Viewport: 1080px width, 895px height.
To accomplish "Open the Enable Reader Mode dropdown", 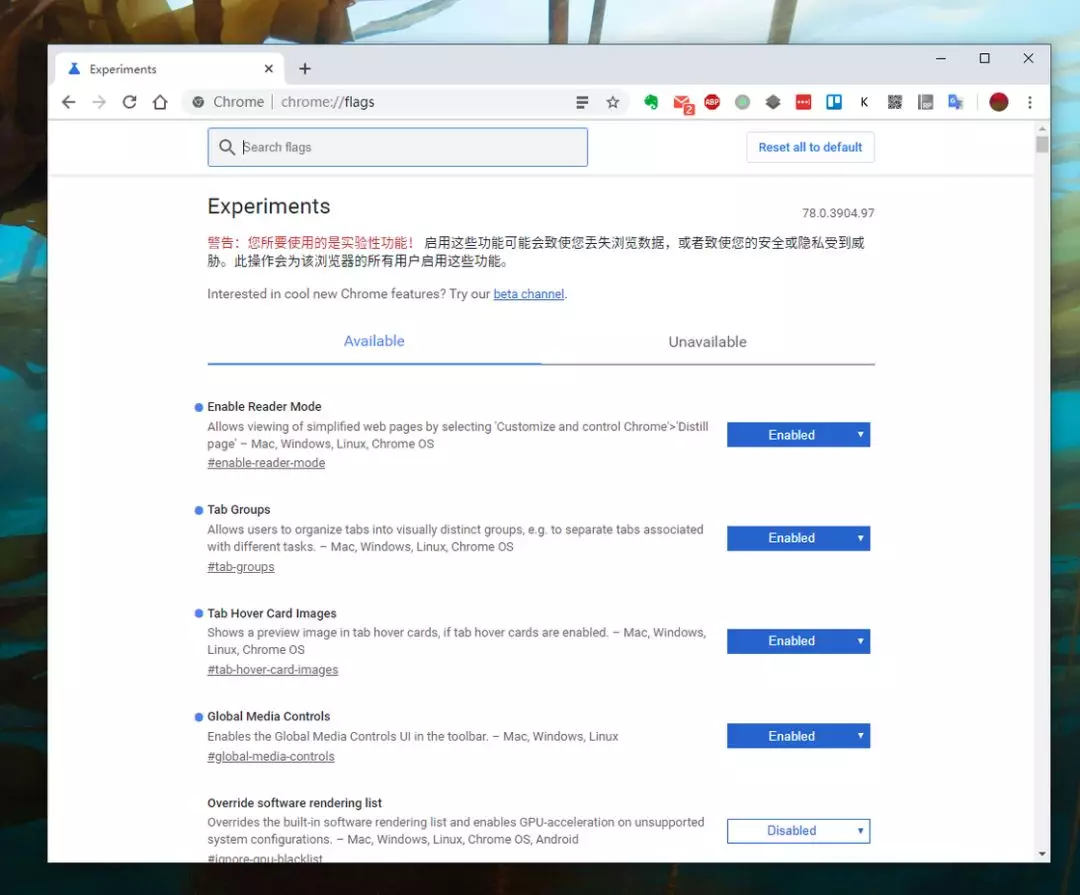I will [x=798, y=435].
